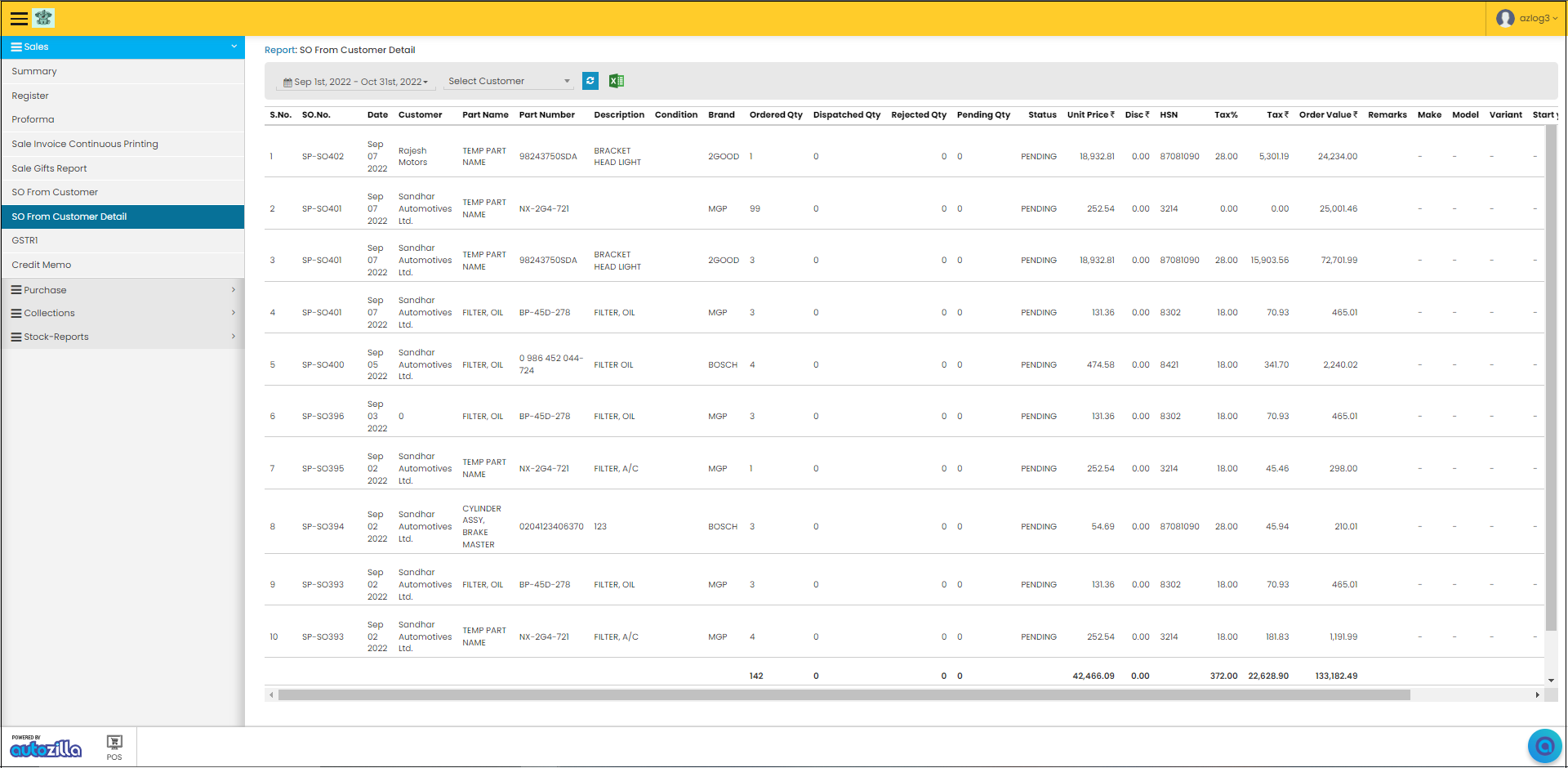The image size is (1568, 768).
Task: Collapse the Sales menu section
Action: coord(122,47)
